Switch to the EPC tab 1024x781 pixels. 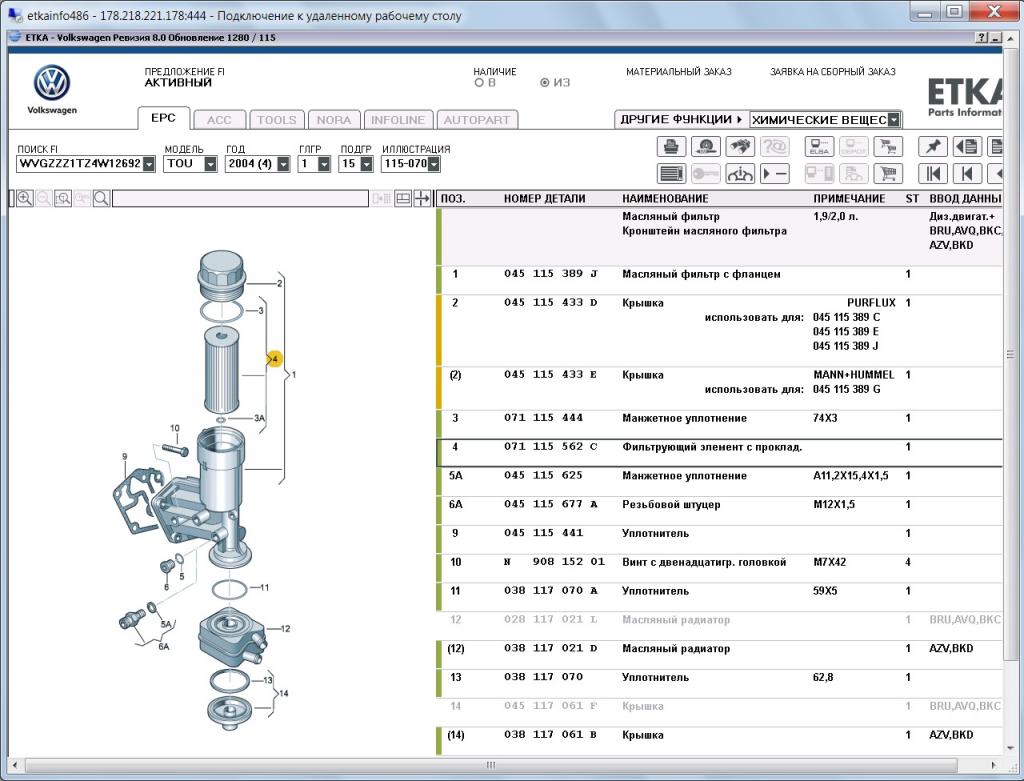click(x=163, y=118)
